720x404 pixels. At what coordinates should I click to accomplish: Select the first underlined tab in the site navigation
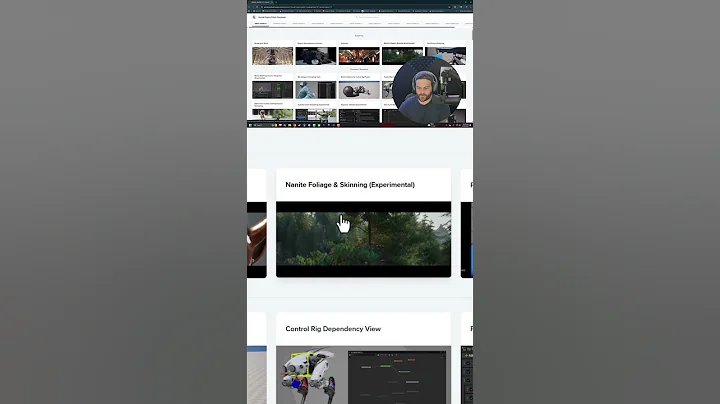(x=260, y=23)
